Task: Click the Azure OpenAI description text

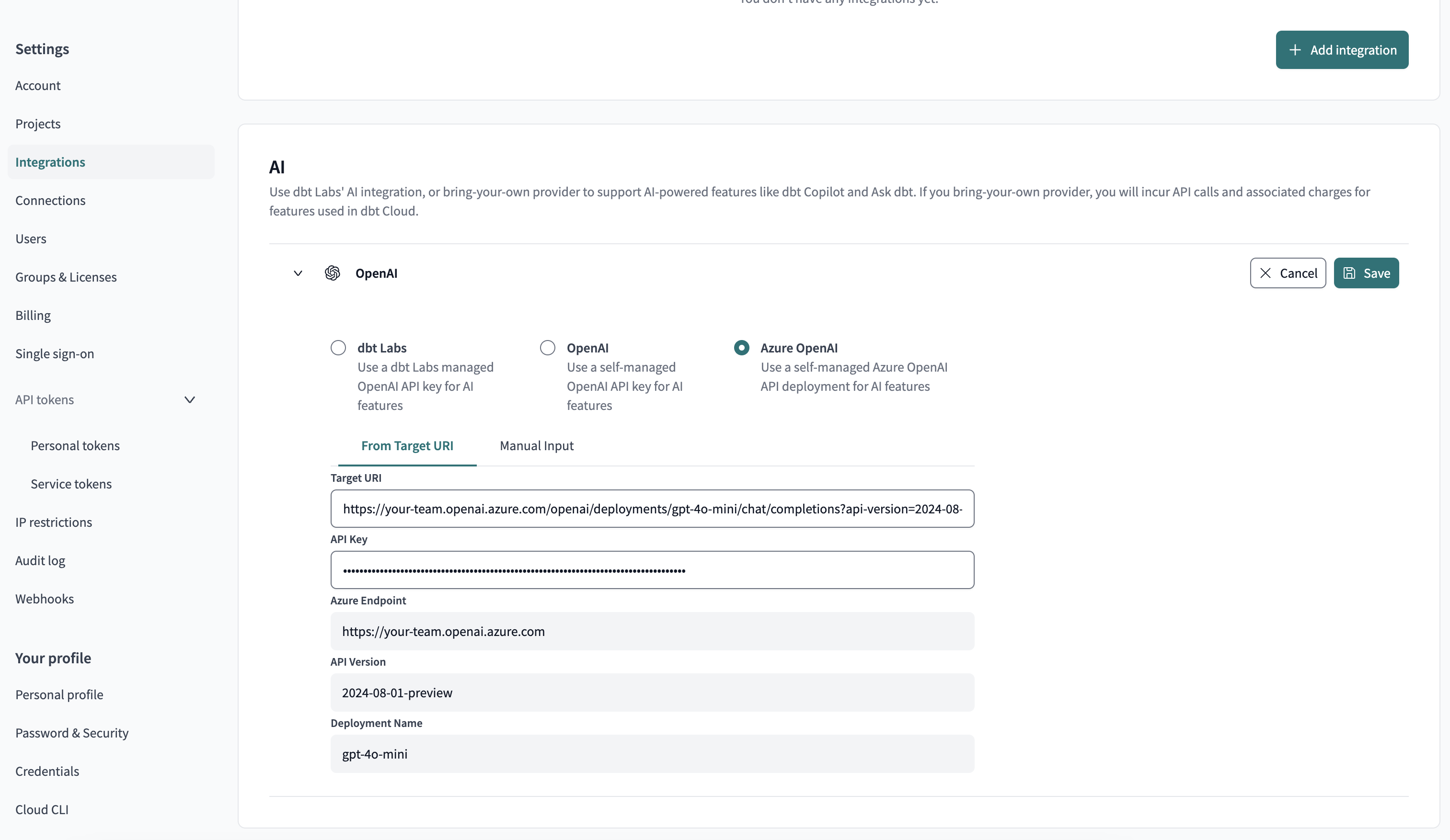Action: (x=854, y=376)
